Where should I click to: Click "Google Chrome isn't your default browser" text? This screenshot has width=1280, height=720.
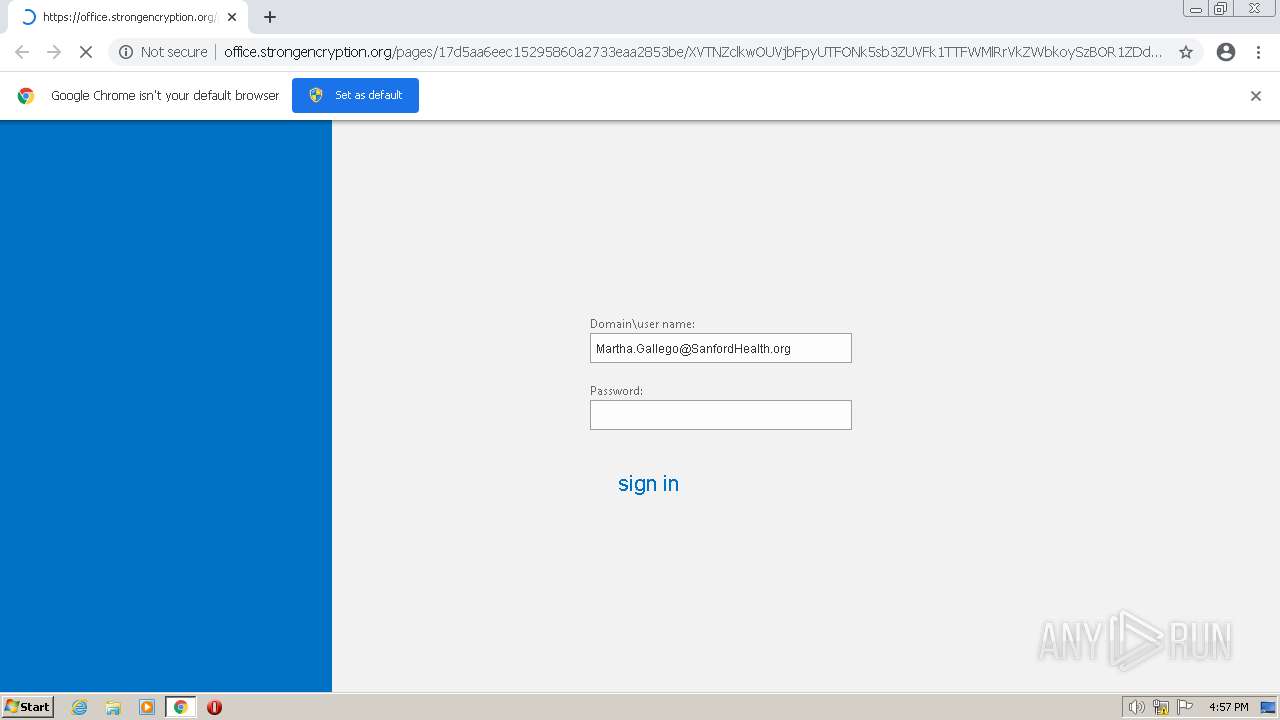[x=165, y=96]
